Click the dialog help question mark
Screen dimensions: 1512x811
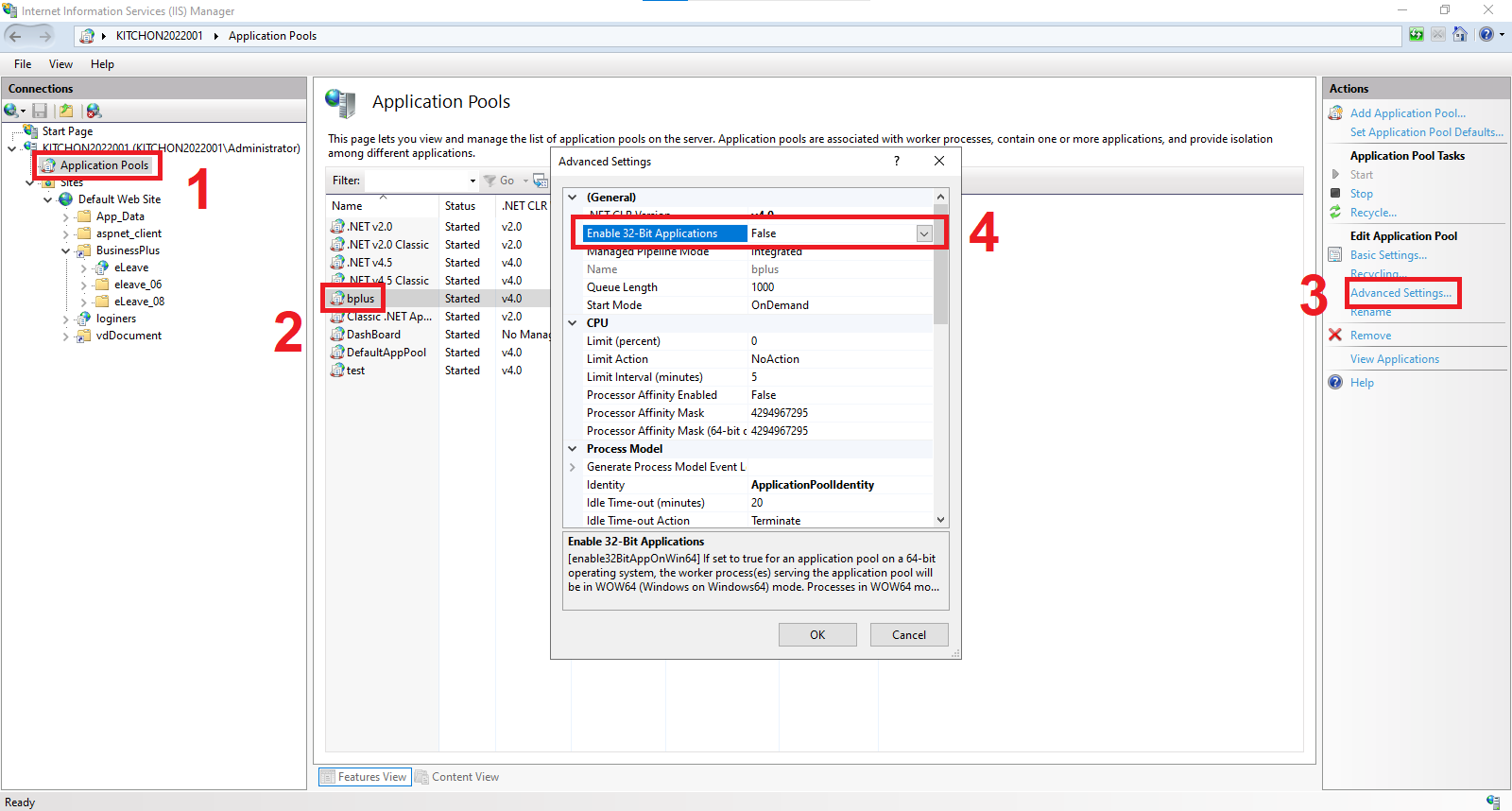point(897,161)
